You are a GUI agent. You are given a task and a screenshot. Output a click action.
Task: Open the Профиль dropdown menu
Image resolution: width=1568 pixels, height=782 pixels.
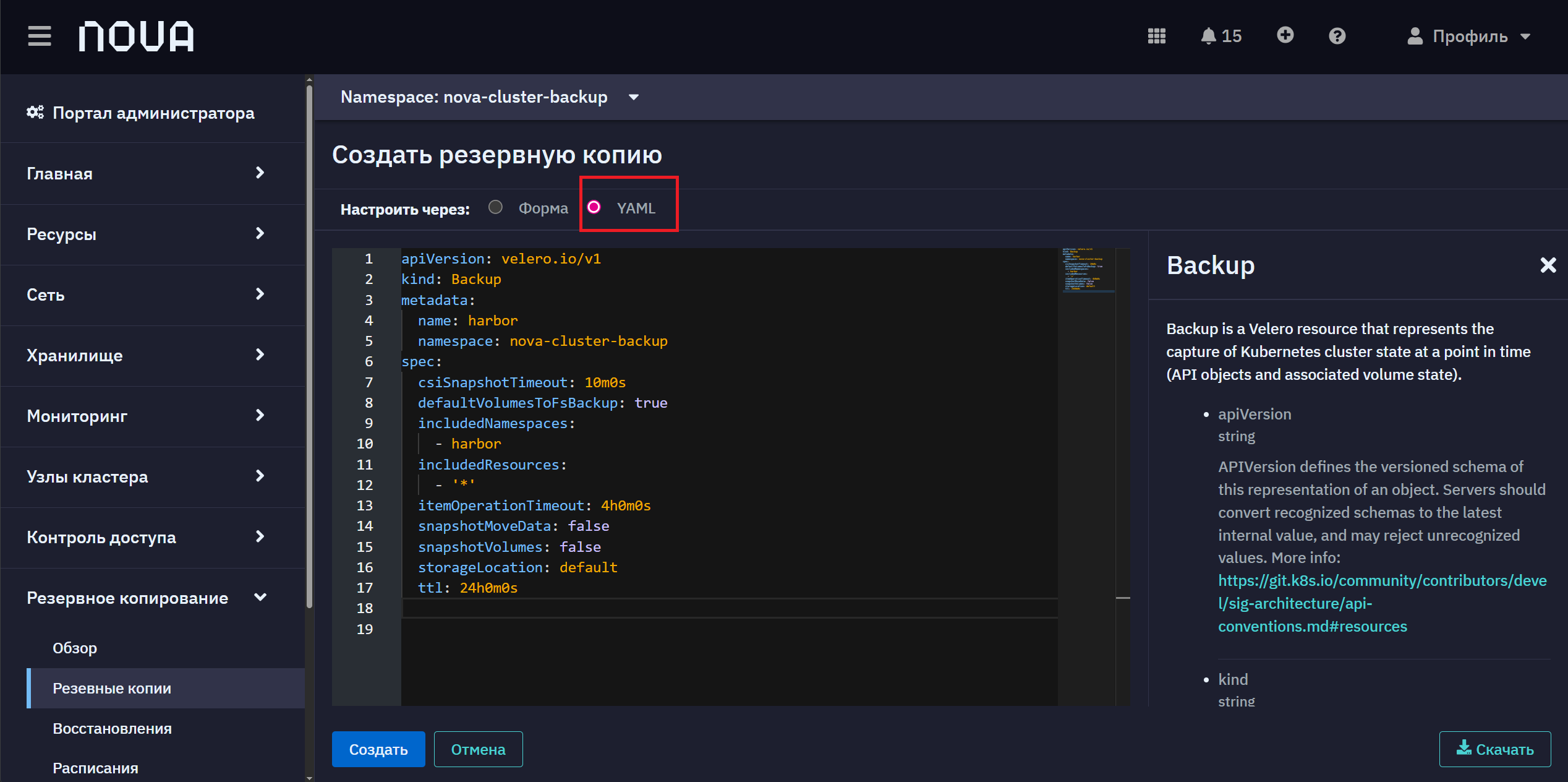coord(1469,36)
